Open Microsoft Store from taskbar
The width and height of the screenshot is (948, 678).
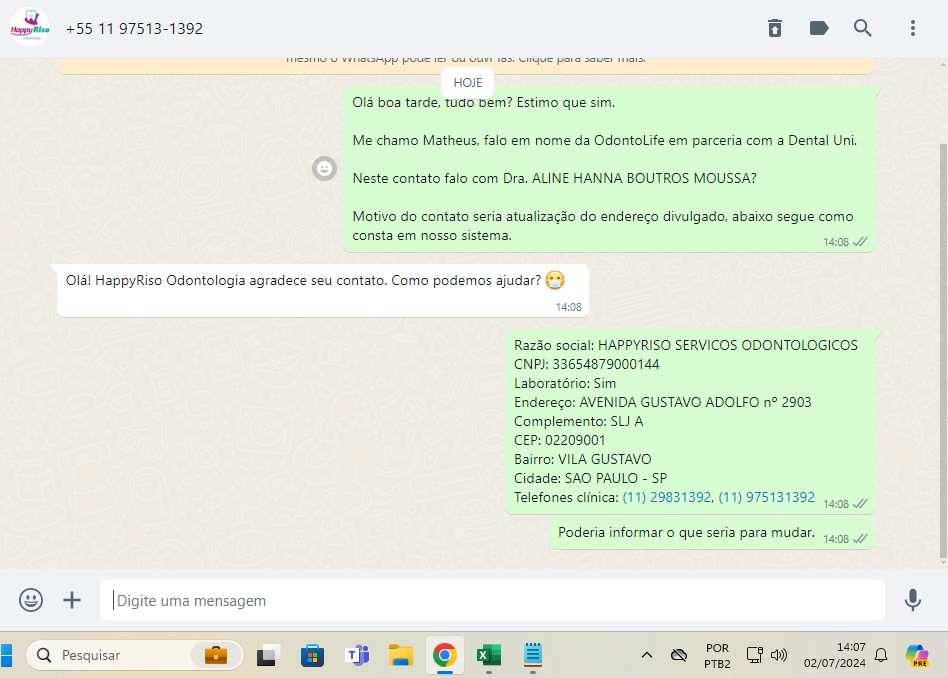click(x=313, y=655)
